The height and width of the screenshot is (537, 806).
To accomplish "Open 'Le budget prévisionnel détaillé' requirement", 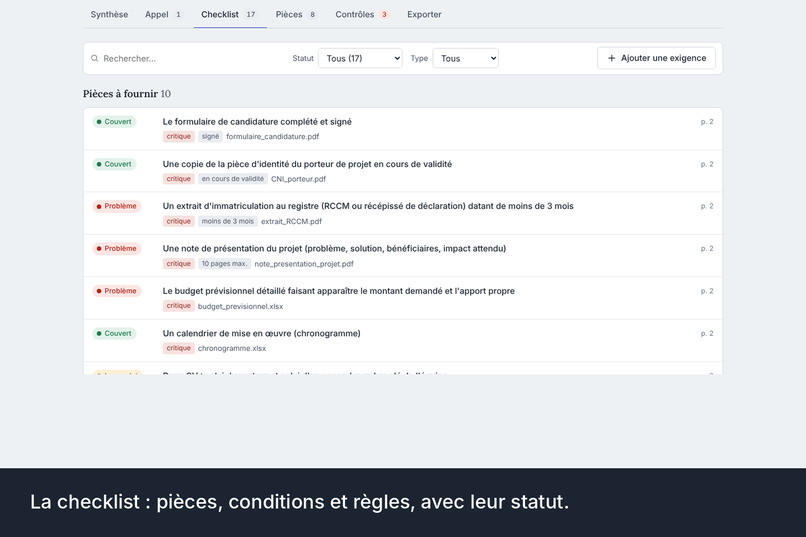I will click(338, 291).
